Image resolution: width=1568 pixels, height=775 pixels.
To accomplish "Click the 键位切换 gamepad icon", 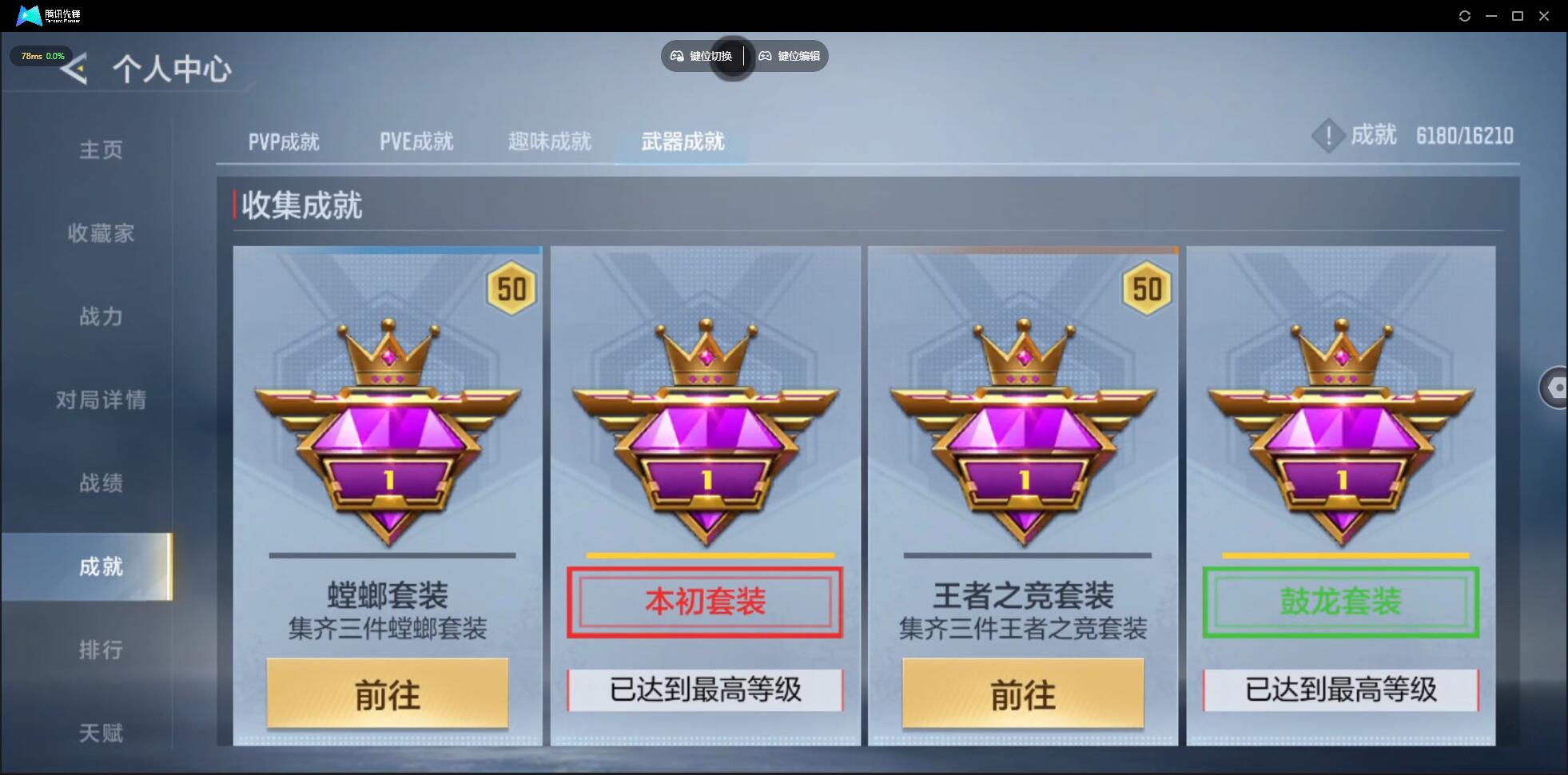I will pyautogui.click(x=677, y=56).
